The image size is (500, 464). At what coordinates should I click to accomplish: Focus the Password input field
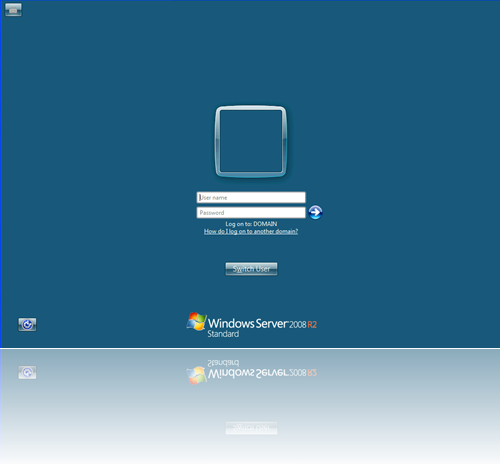coord(251,213)
